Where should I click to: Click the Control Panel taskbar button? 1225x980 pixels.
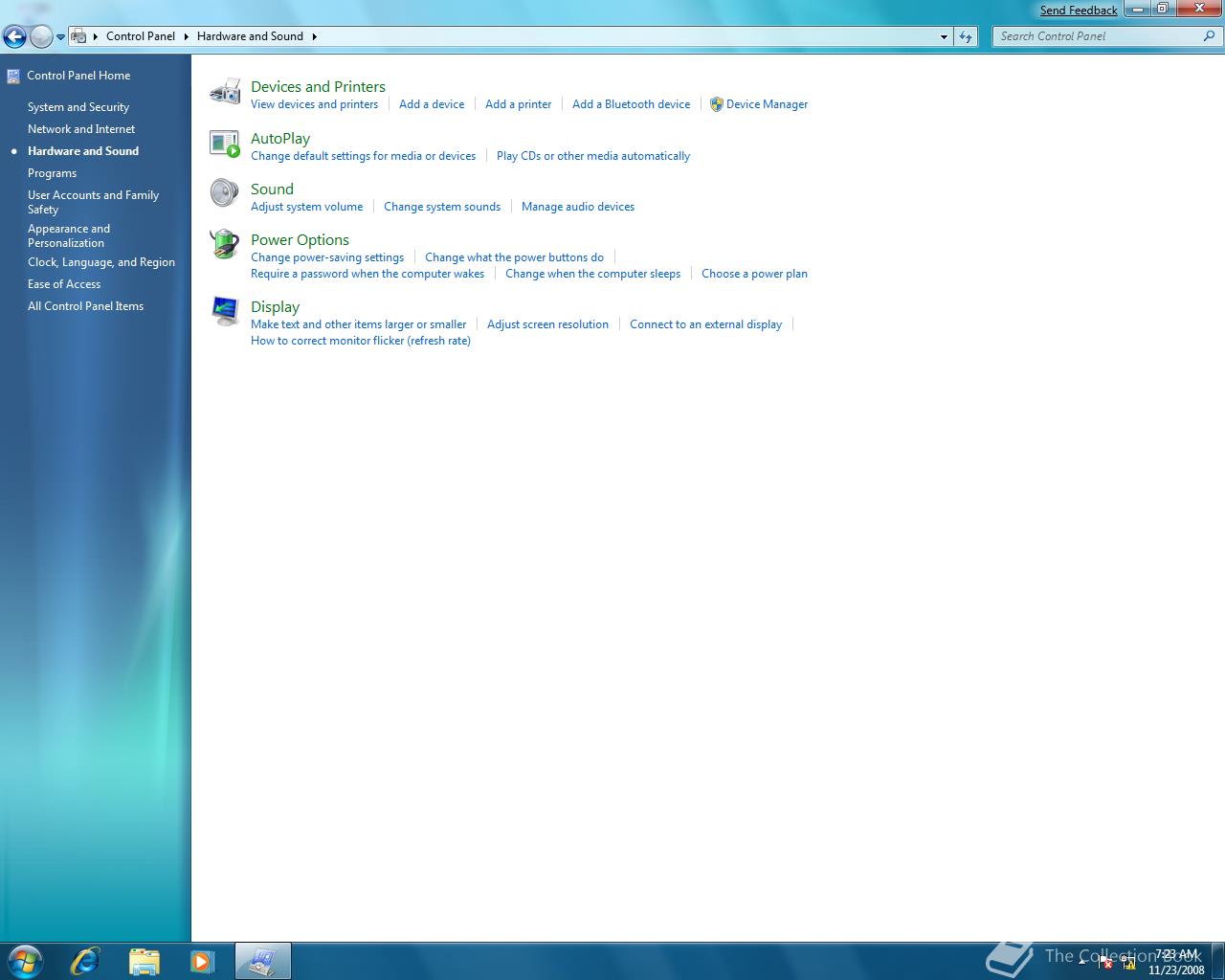coord(262,961)
